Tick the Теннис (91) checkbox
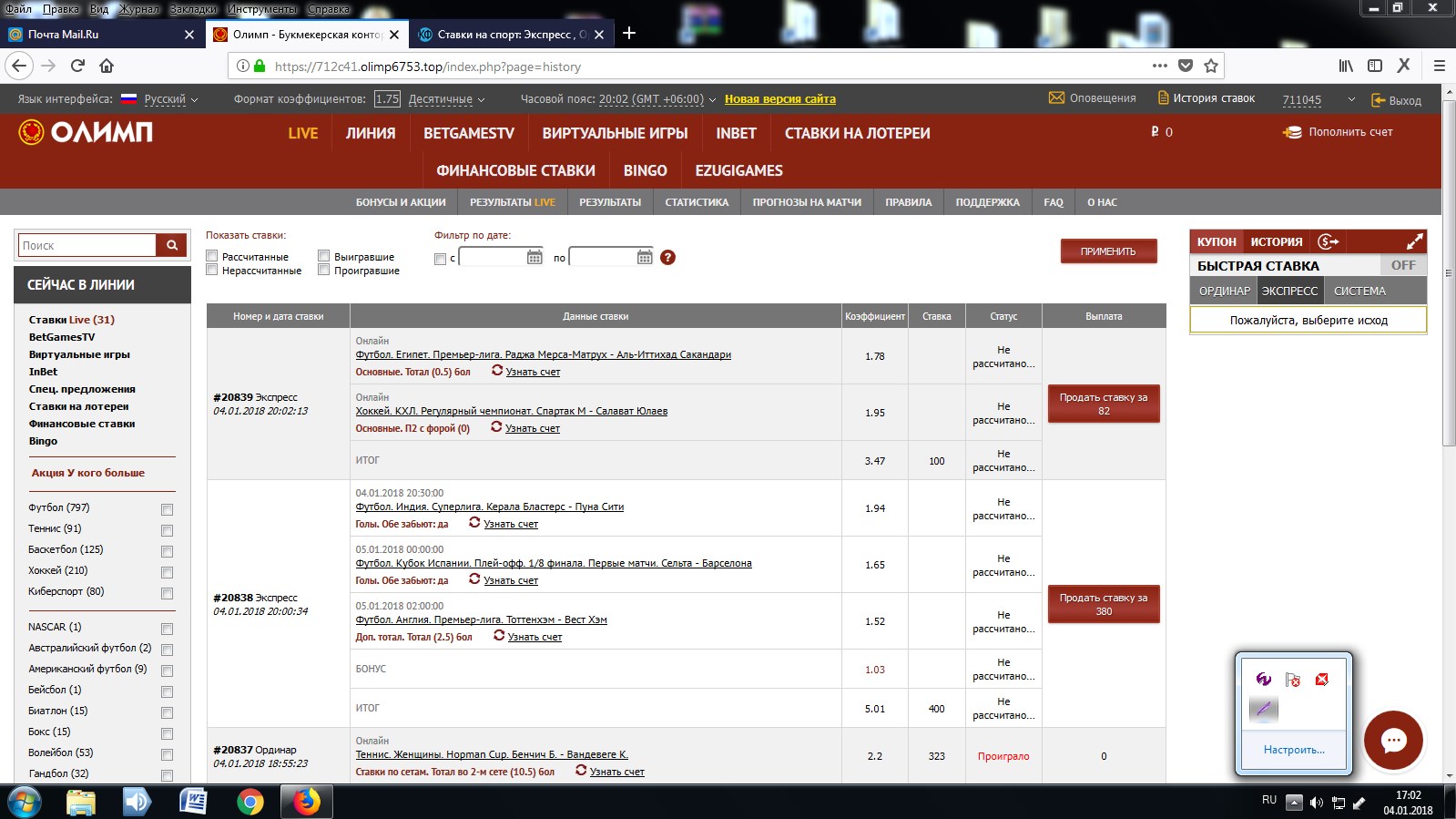The image size is (1456, 819). (x=167, y=530)
